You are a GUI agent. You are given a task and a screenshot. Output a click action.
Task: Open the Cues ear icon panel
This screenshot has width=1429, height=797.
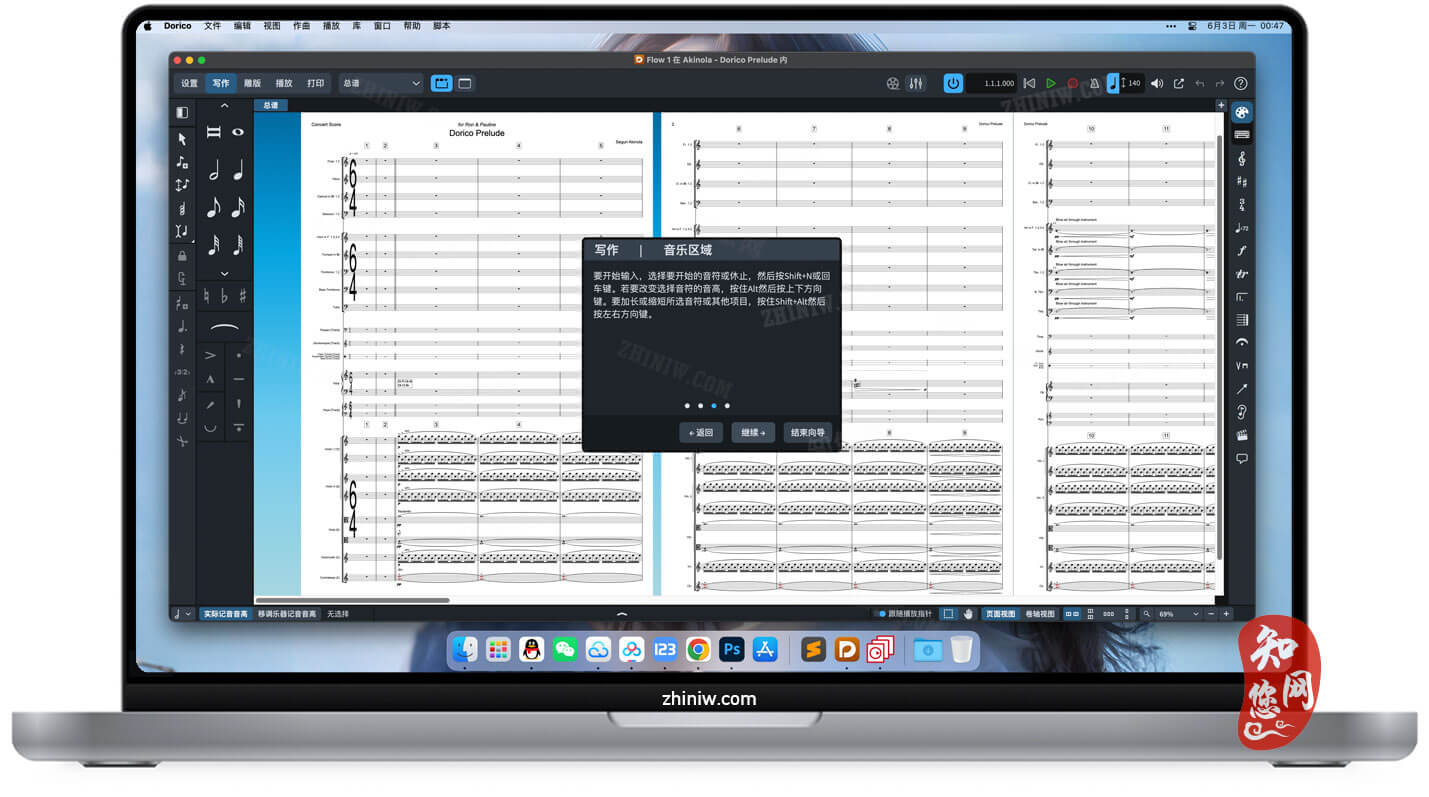pos(1242,412)
